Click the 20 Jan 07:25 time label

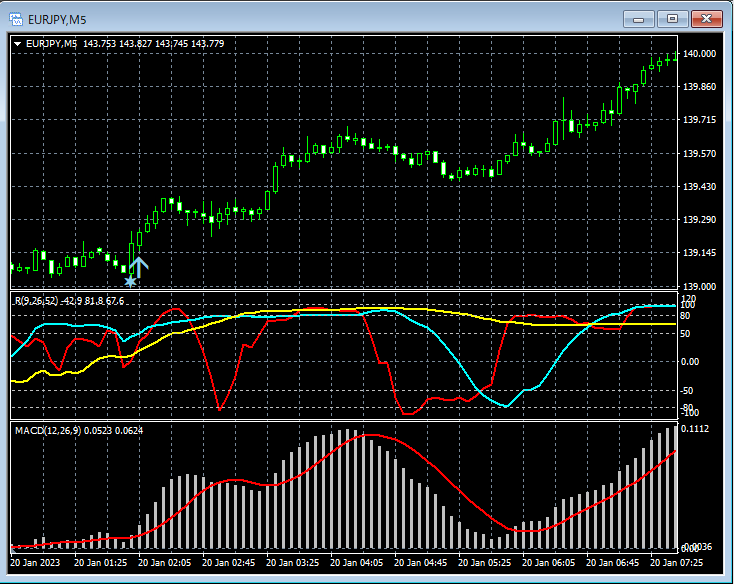click(x=676, y=563)
